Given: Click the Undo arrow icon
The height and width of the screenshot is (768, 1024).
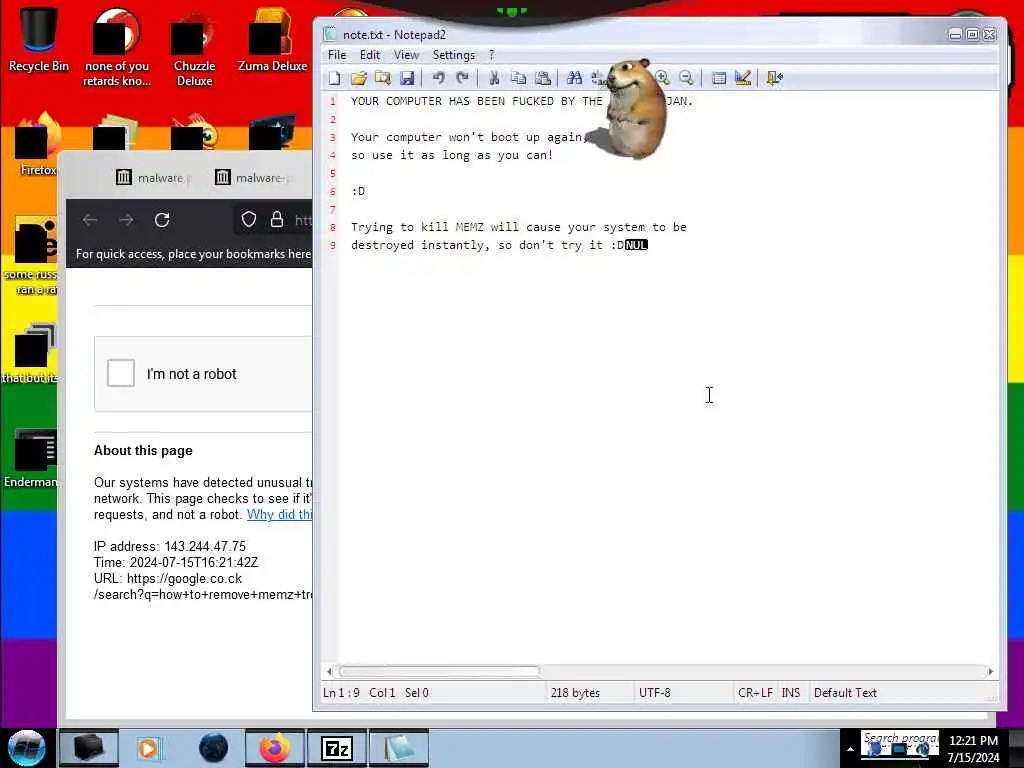Looking at the screenshot, I should 438,78.
